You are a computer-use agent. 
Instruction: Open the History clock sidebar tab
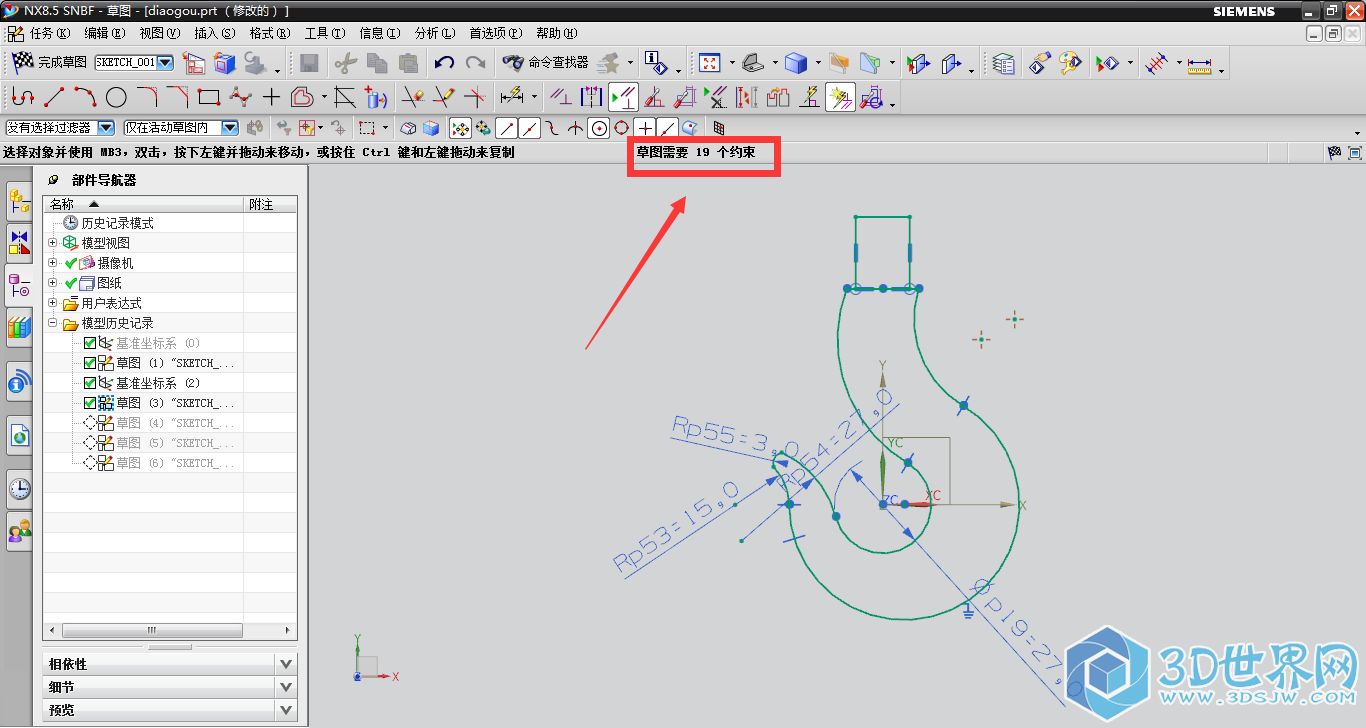[19, 489]
